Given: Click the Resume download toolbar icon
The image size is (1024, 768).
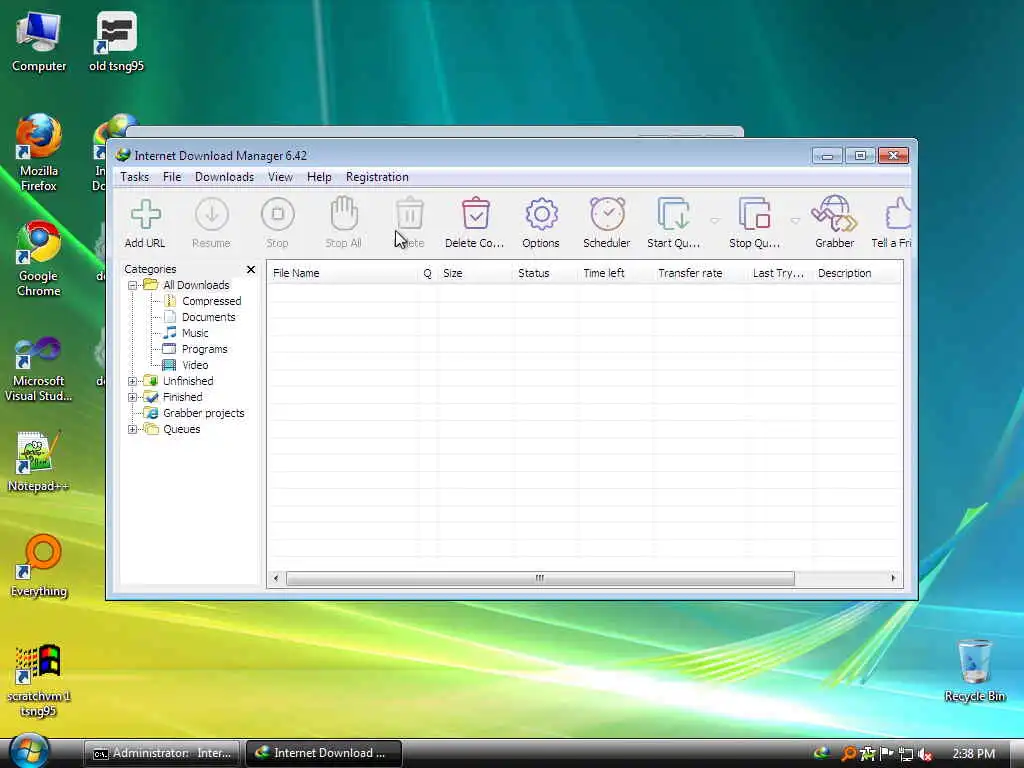Looking at the screenshot, I should click(211, 222).
